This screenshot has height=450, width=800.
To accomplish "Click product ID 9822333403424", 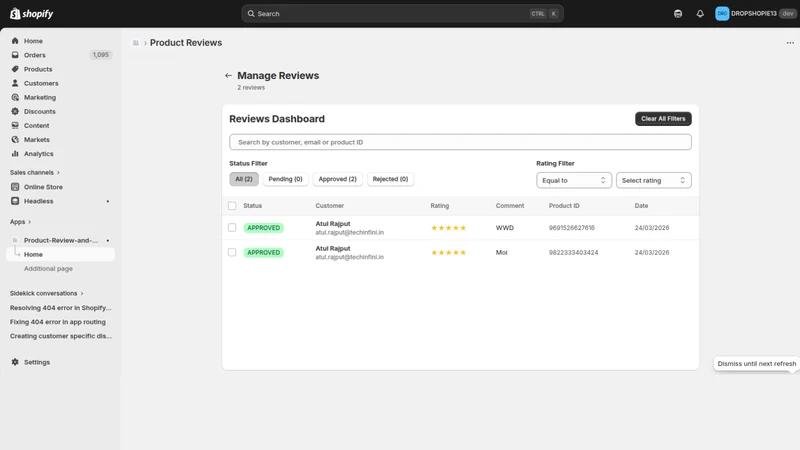I will 573,253.
